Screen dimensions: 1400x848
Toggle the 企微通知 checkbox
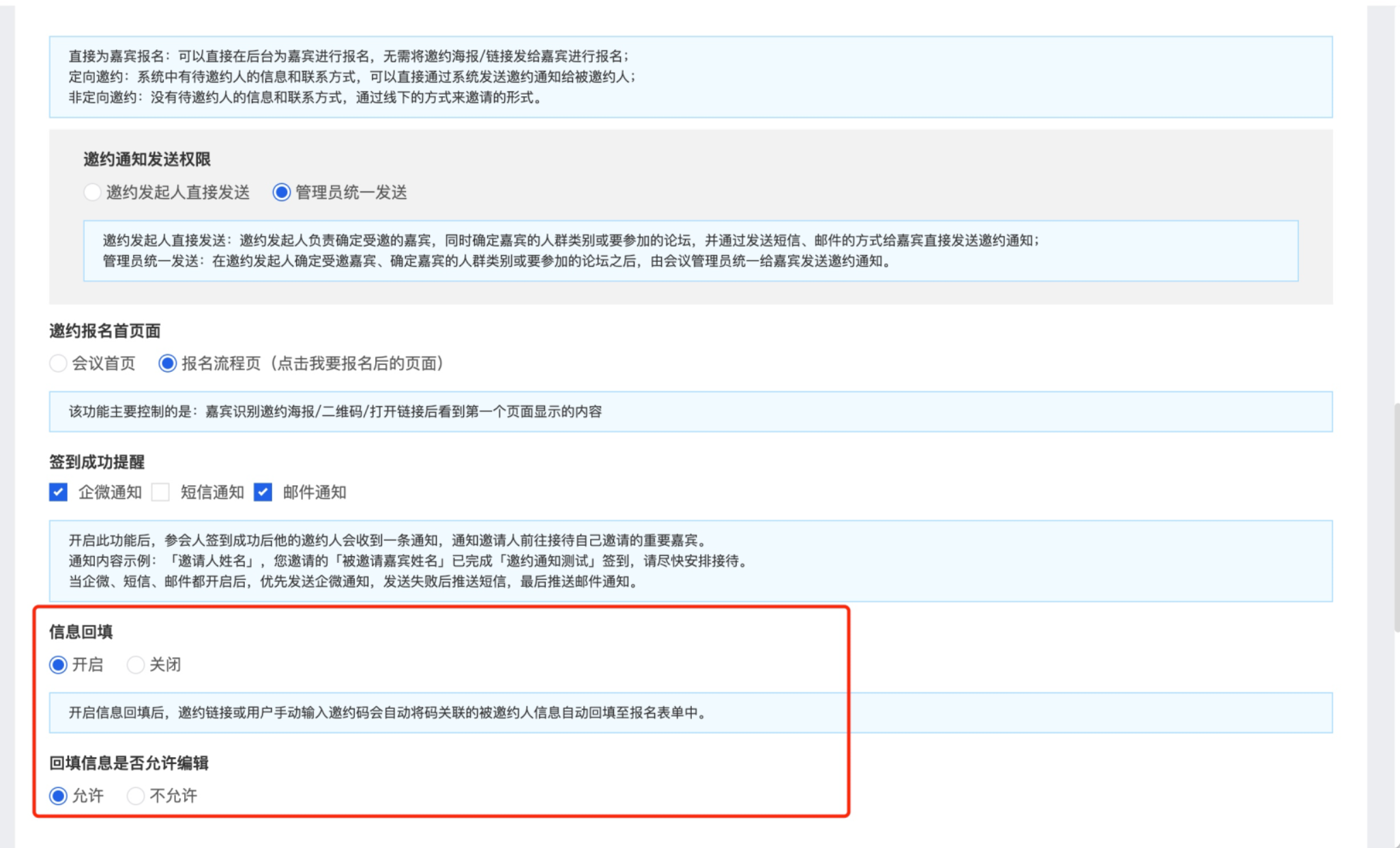point(59,492)
